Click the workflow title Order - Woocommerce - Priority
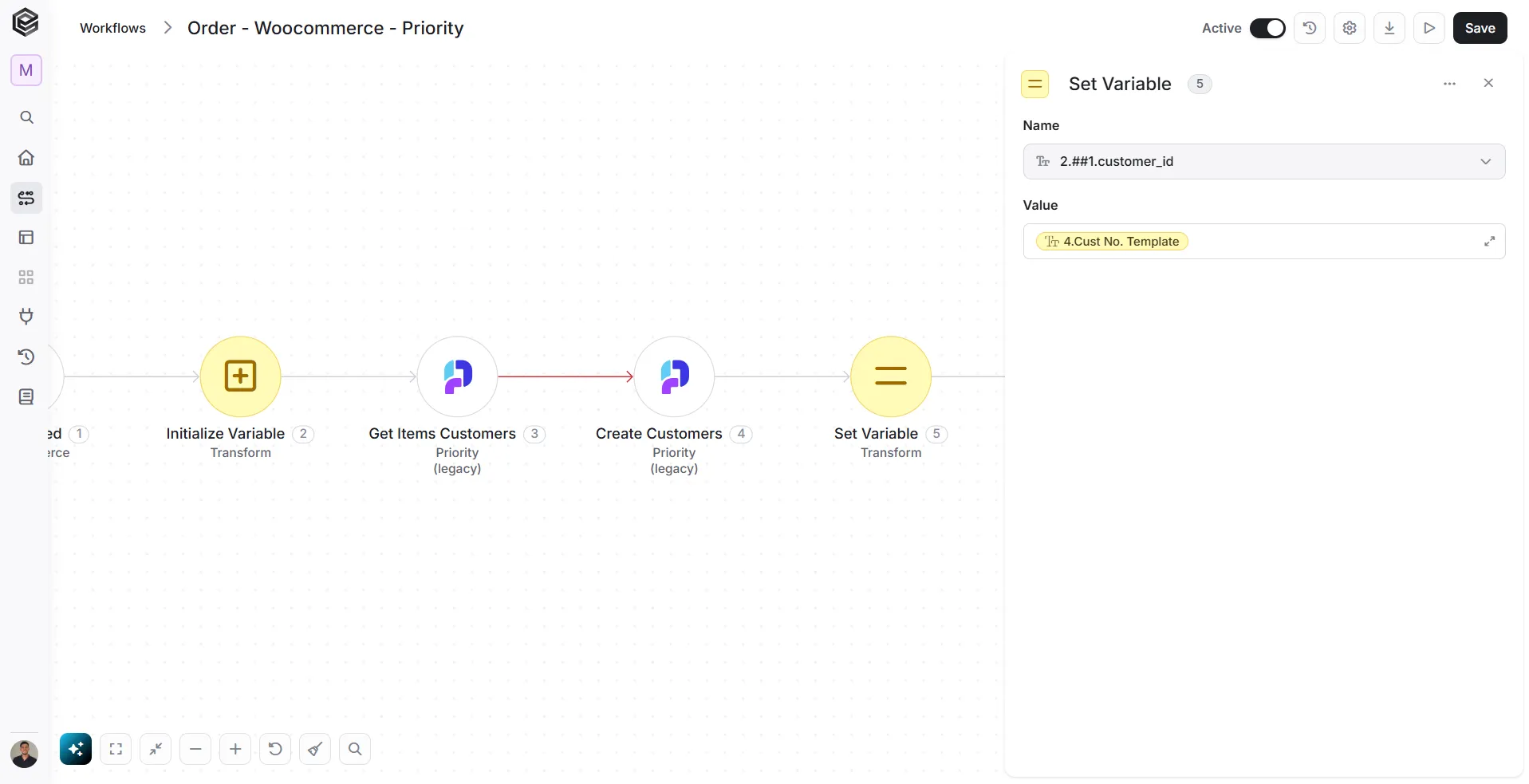This screenshot has height=784, width=1529. pos(325,28)
